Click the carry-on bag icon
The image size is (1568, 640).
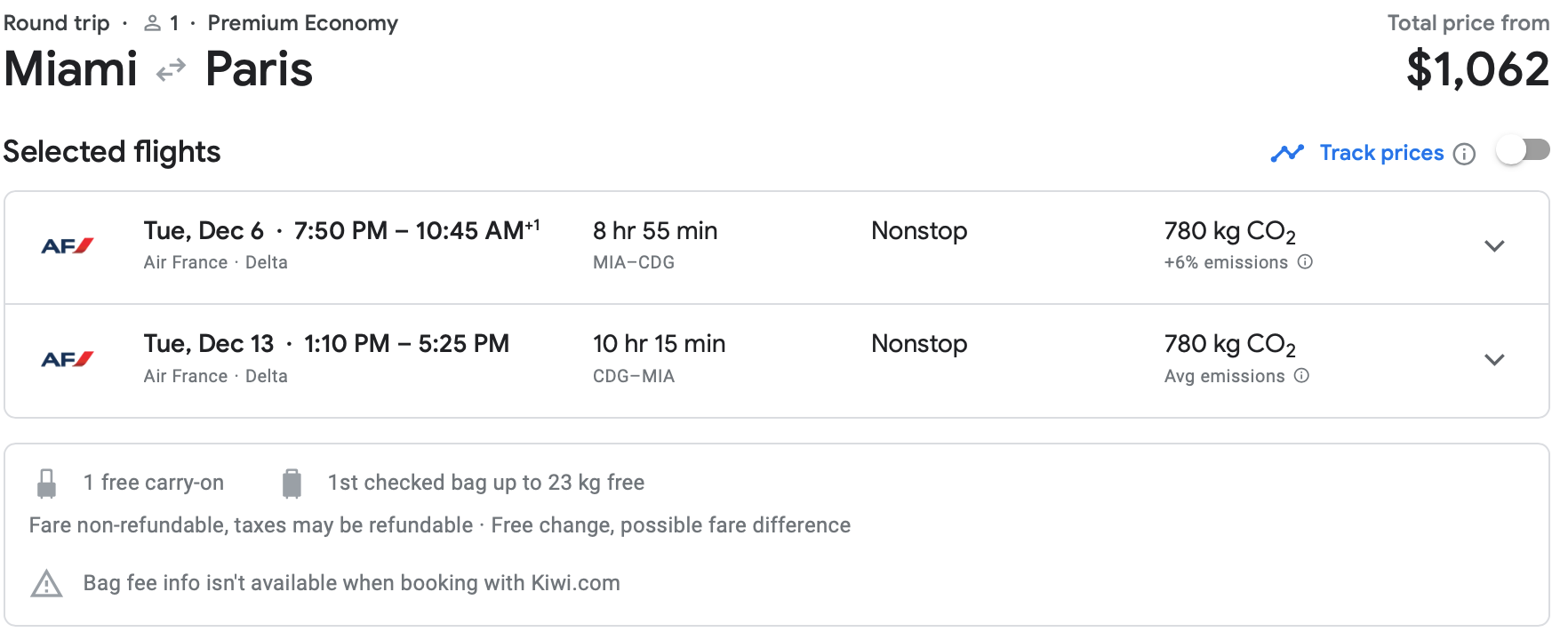pyautogui.click(x=47, y=484)
